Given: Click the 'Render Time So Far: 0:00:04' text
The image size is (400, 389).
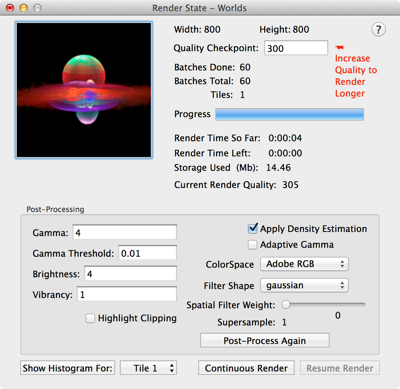Looking at the screenshot, I should tap(238, 138).
